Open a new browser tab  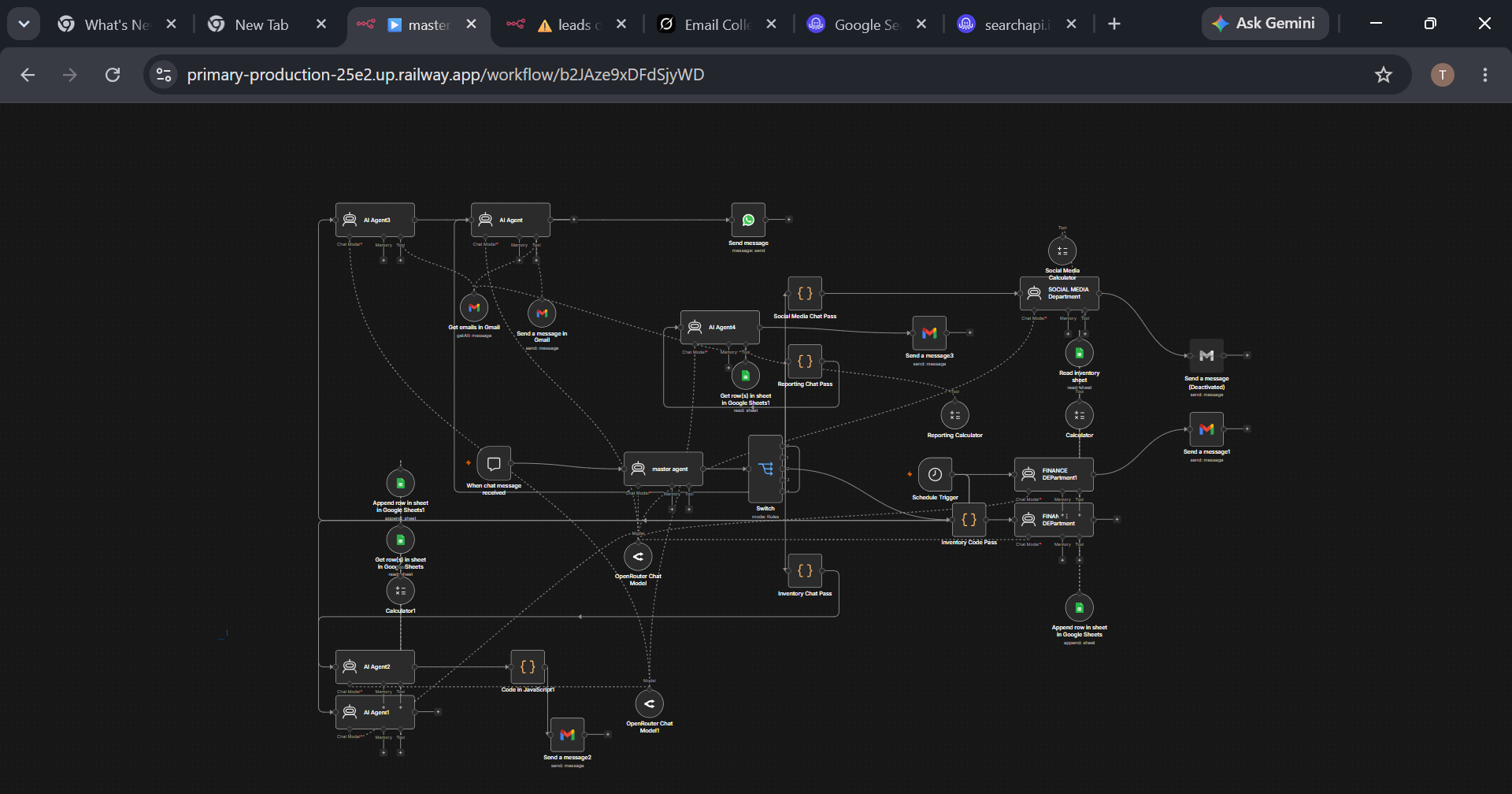click(1114, 24)
